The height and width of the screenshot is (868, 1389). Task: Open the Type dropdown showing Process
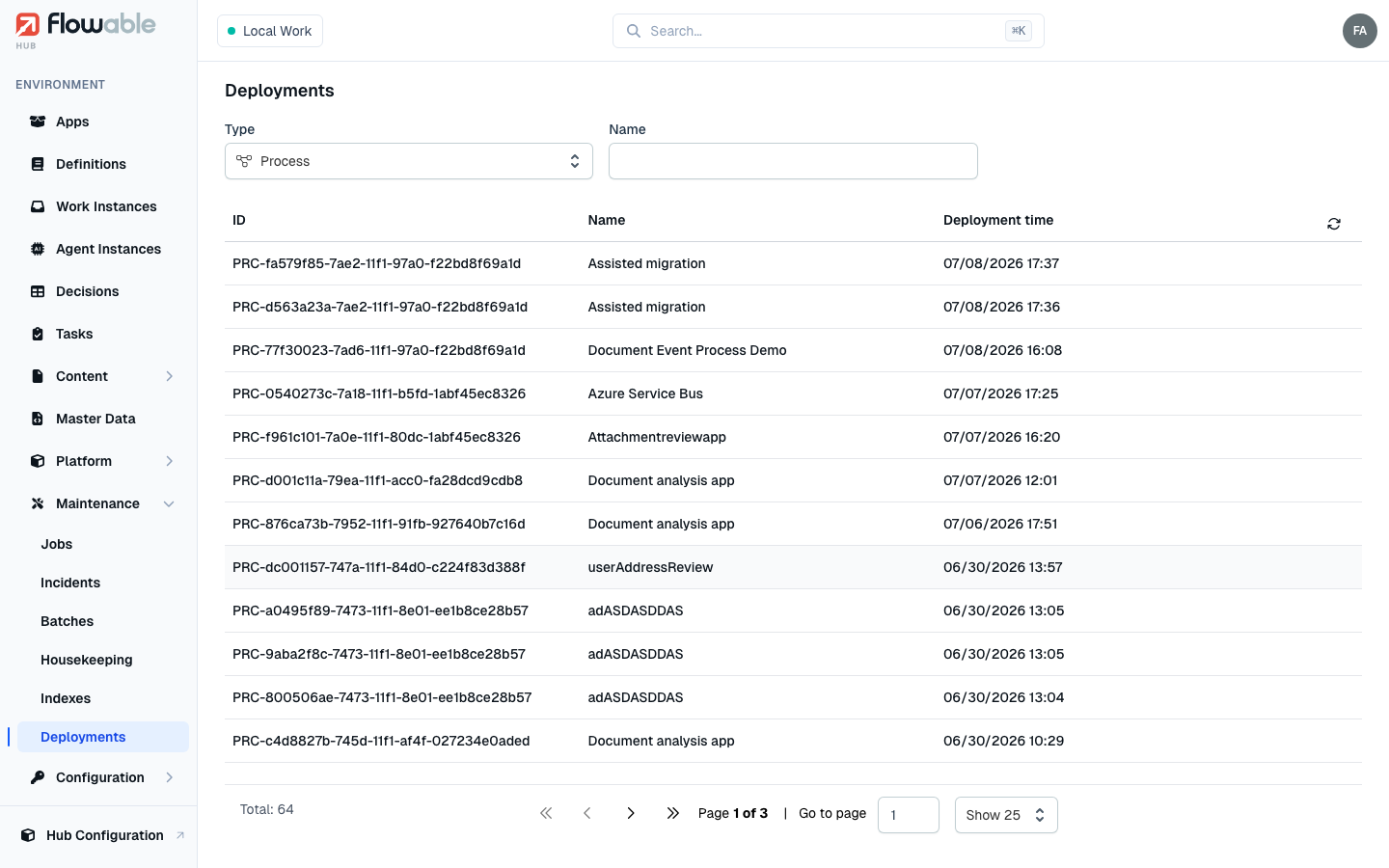(x=409, y=161)
